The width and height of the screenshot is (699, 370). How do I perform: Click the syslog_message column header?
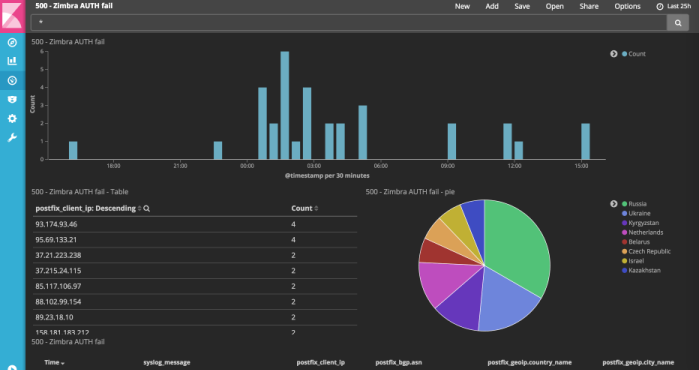pyautogui.click(x=167, y=363)
